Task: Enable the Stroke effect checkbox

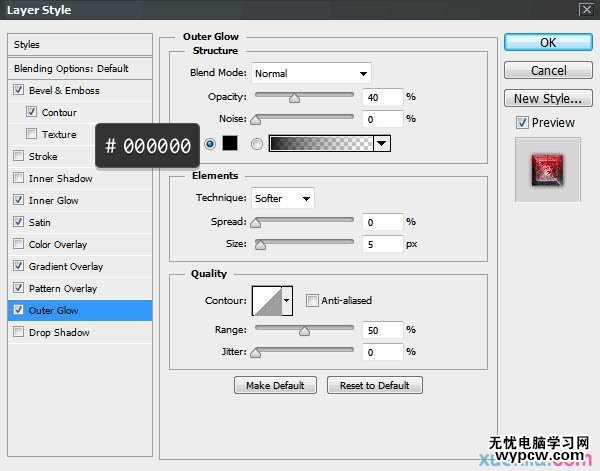Action: point(18,156)
